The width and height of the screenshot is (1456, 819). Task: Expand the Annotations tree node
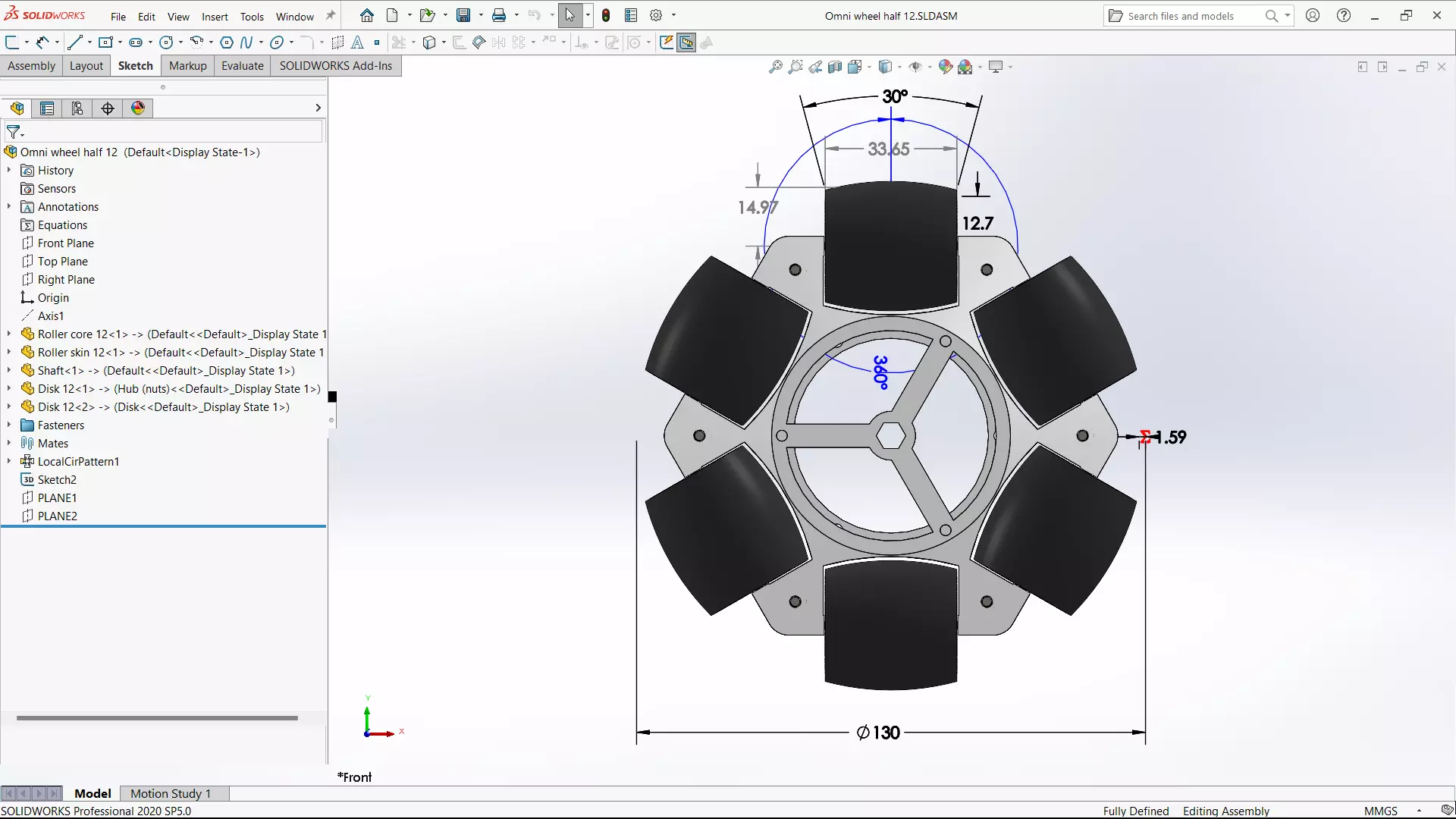(9, 206)
